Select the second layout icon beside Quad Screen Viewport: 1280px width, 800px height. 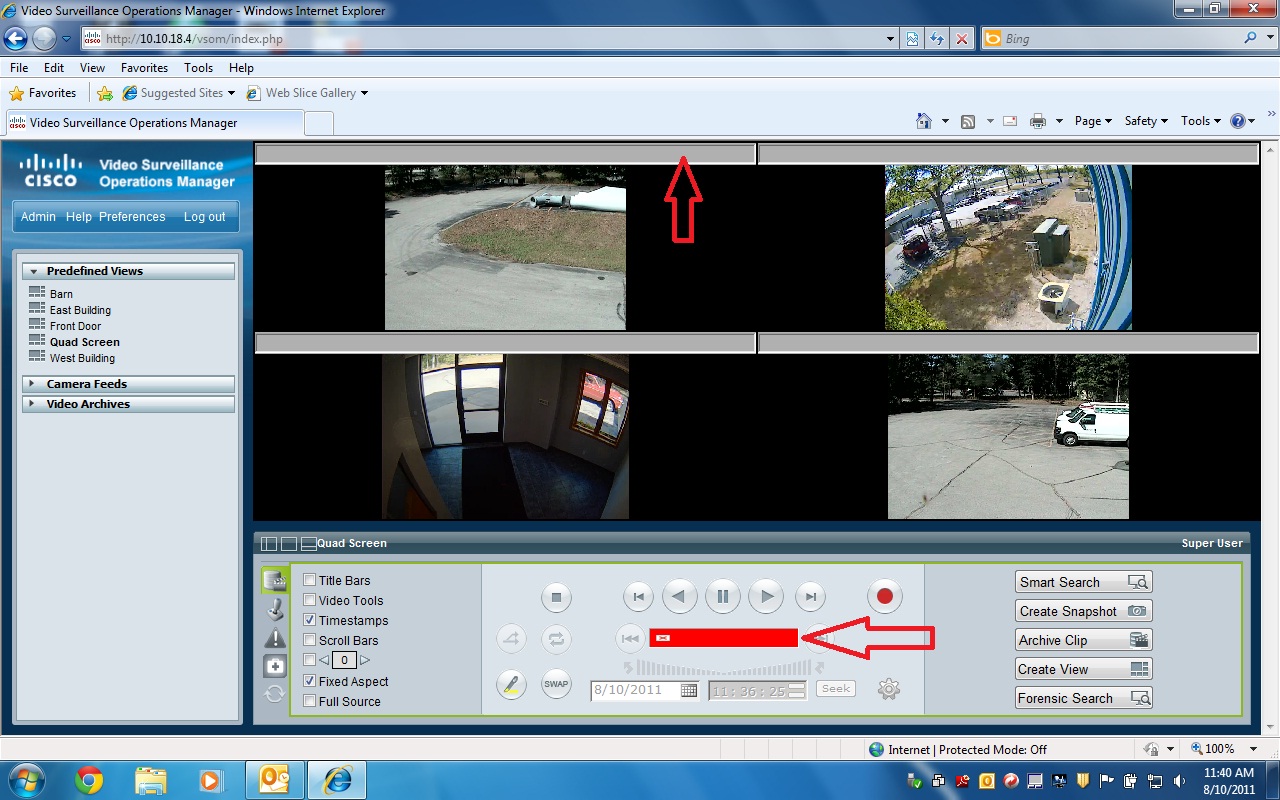289,544
